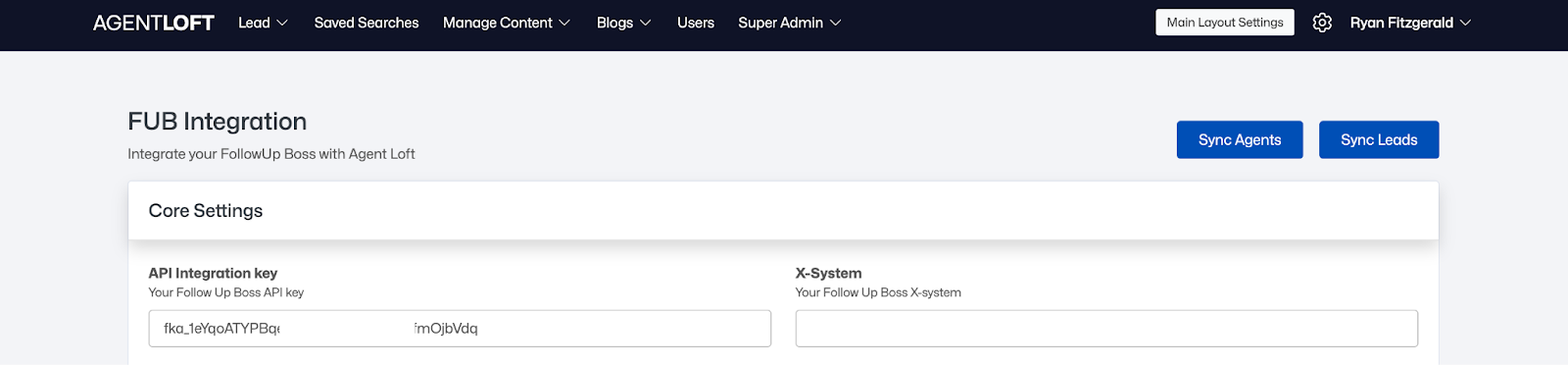The height and width of the screenshot is (365, 1568).
Task: Open the settings gear icon
Action: pyautogui.click(x=1322, y=23)
